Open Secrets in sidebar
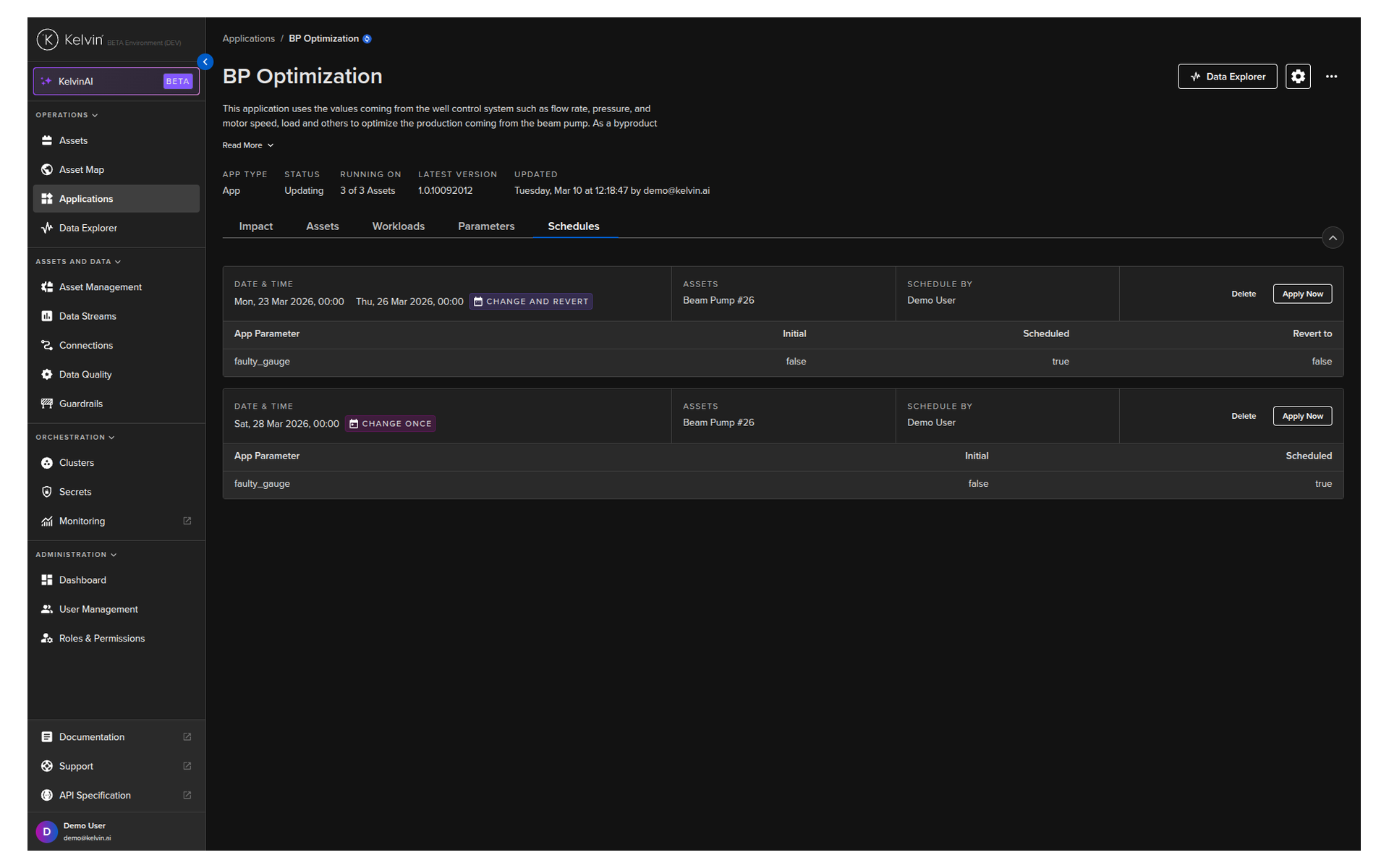1389x868 pixels. 75,492
